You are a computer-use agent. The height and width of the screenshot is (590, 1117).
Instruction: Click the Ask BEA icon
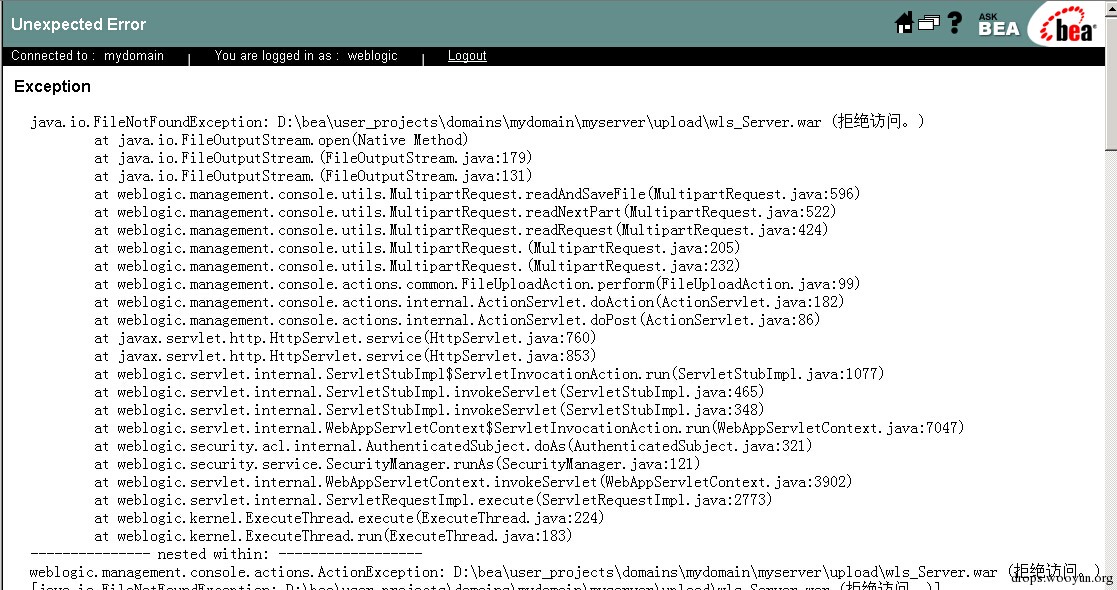tap(998, 24)
